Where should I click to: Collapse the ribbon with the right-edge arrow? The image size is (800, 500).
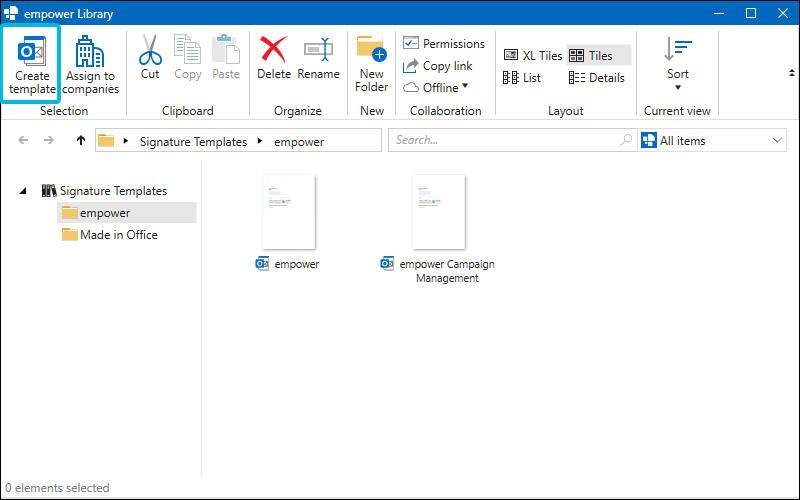[x=791, y=73]
